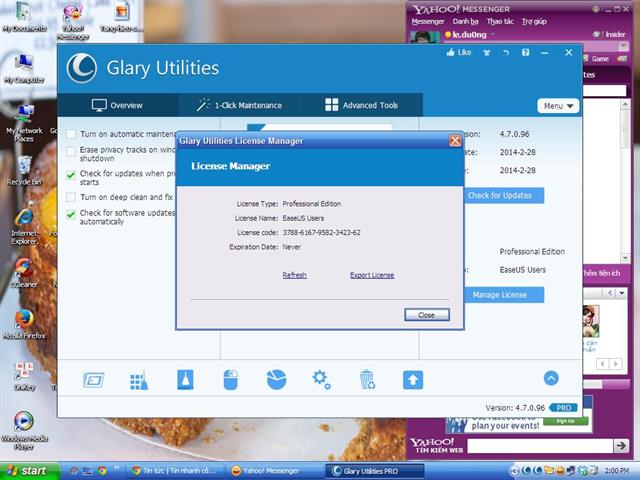The height and width of the screenshot is (480, 640).
Task: Open the Insider link in Yahoo Messenger
Action: pos(615,35)
